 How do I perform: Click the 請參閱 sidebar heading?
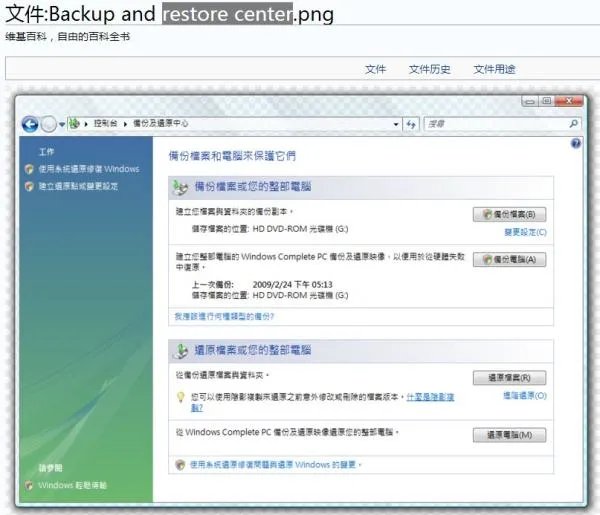[51, 468]
